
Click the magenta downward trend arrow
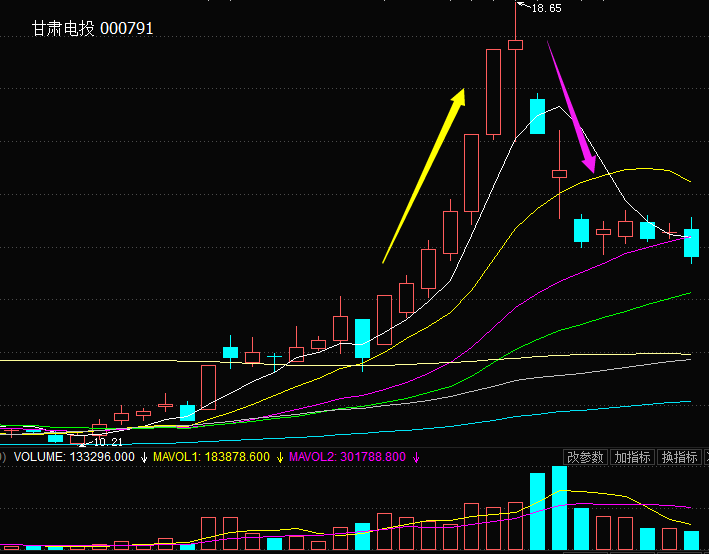coord(572,107)
